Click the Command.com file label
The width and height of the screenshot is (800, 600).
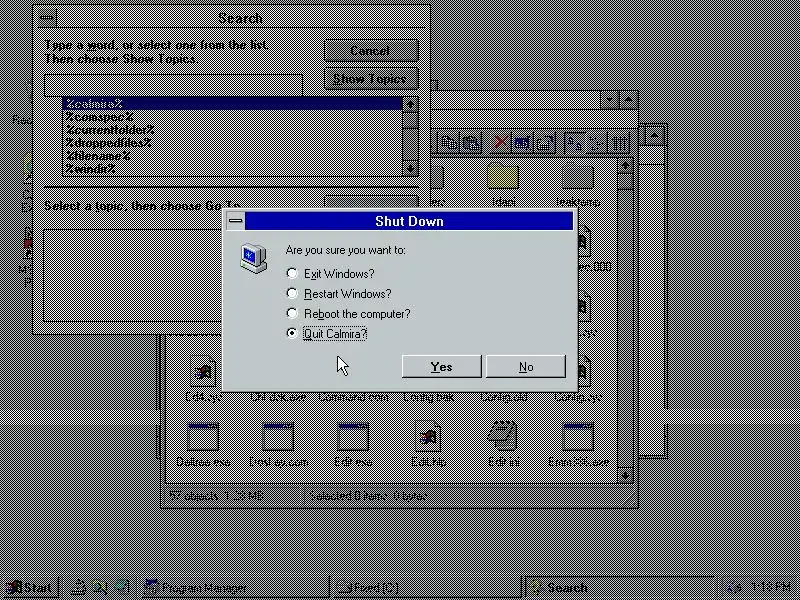pyautogui.click(x=353, y=397)
